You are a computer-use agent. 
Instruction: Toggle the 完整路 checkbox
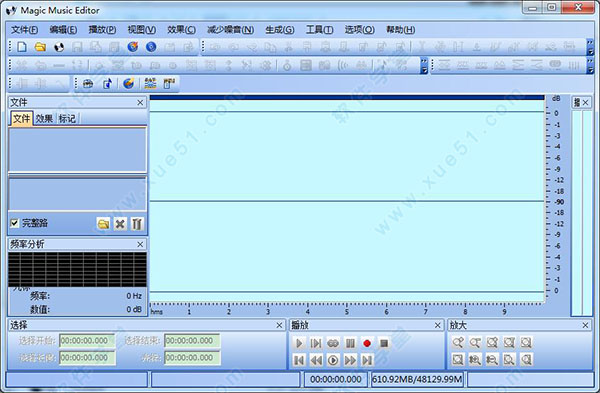[x=15, y=223]
